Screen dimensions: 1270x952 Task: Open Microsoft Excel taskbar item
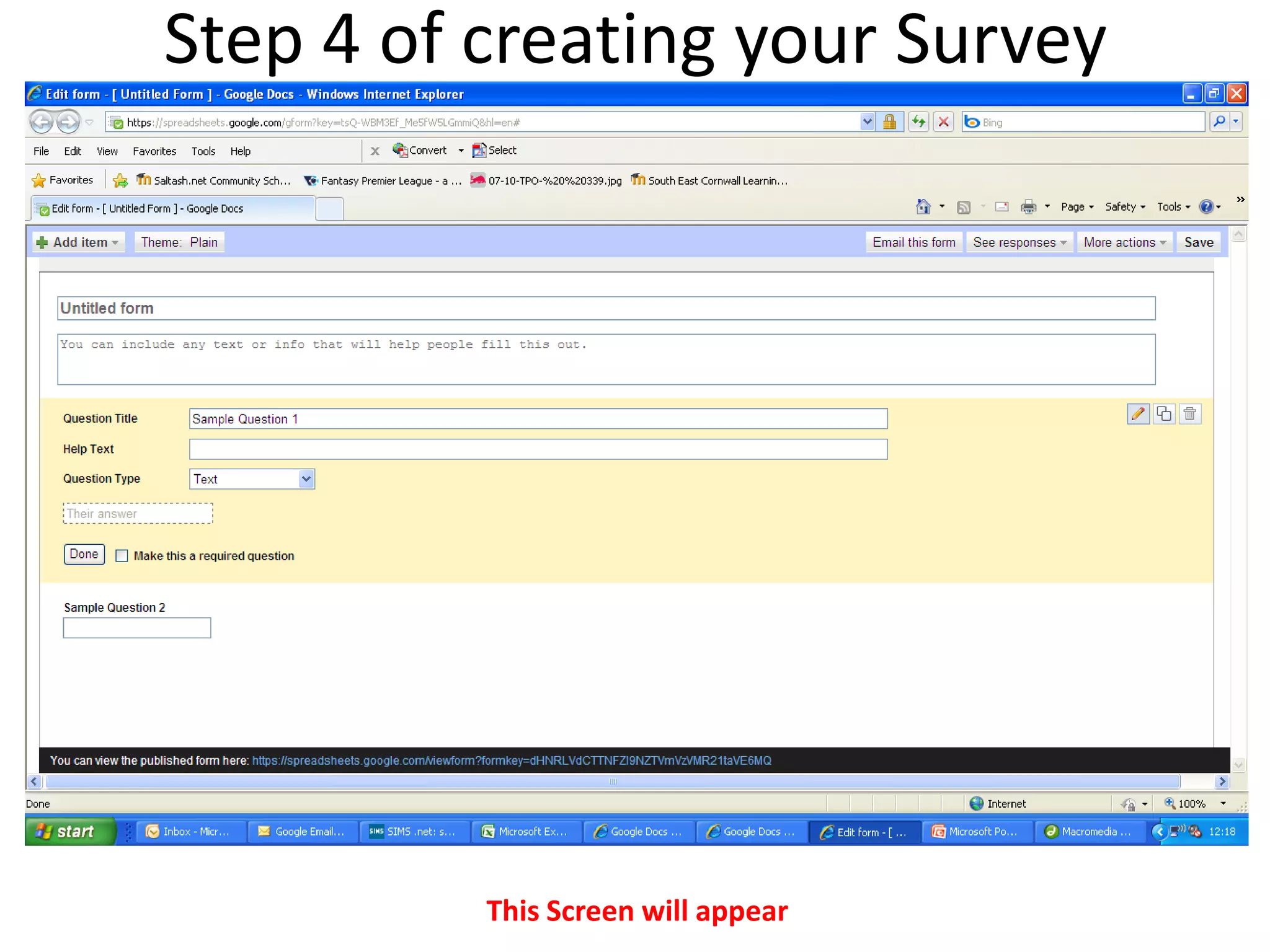tap(526, 831)
